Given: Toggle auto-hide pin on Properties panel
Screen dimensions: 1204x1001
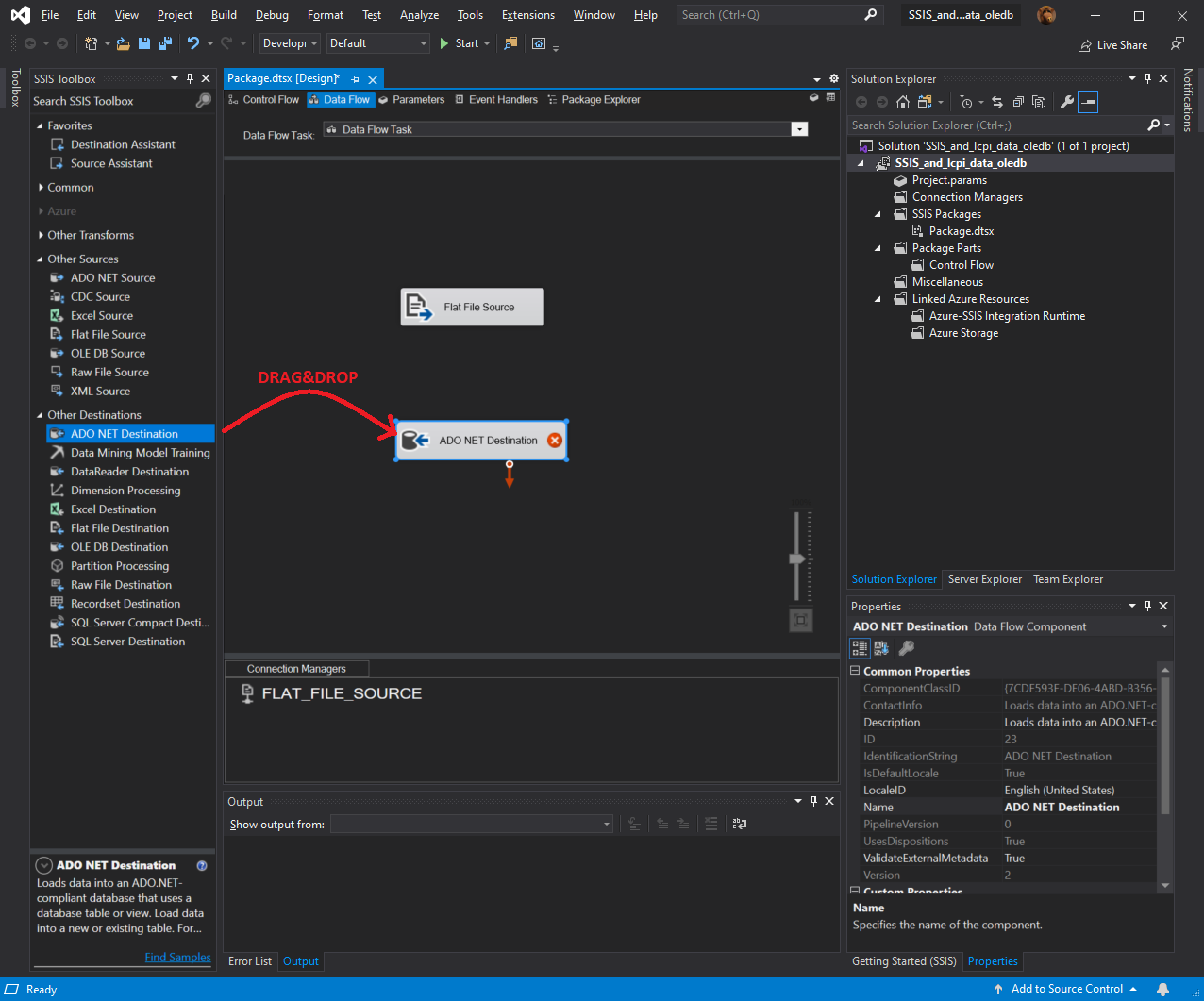Looking at the screenshot, I should 1147,607.
